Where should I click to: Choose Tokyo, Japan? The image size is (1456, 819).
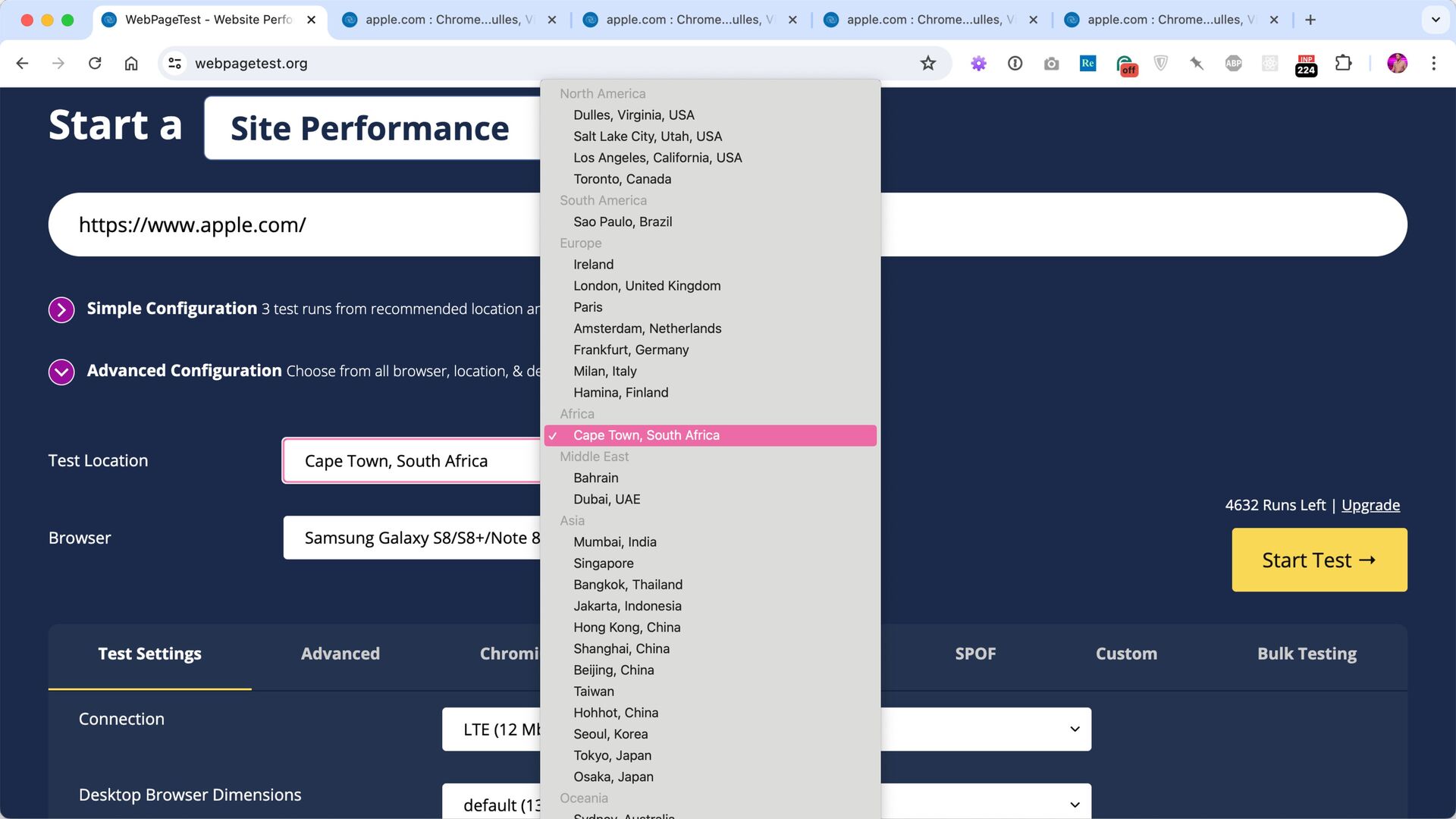tap(711, 755)
